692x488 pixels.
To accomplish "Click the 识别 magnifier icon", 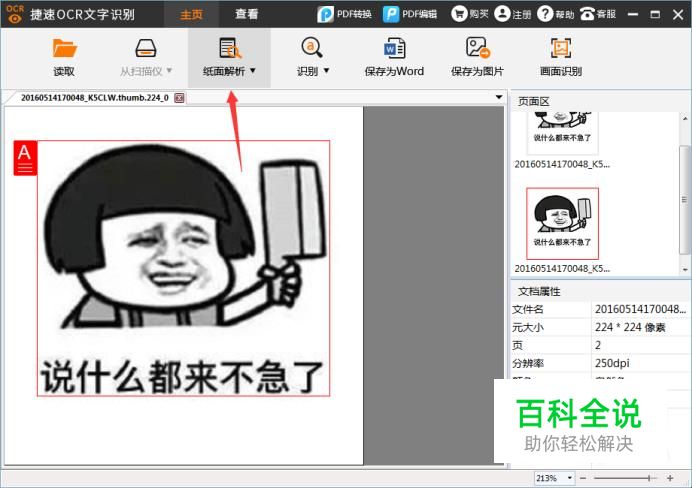I will (x=312, y=48).
